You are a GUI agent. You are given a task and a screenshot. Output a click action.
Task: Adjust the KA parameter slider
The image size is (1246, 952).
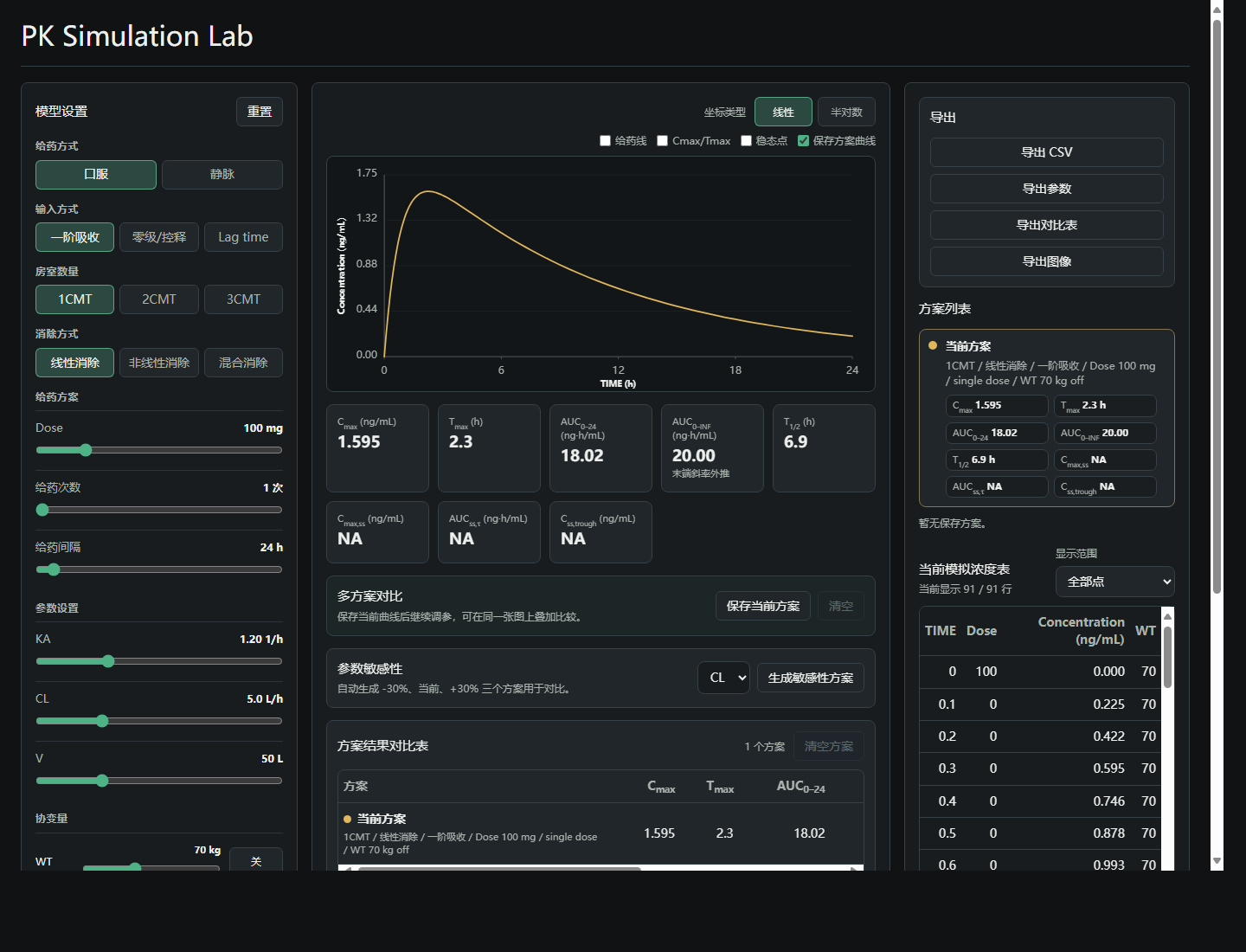pos(159,661)
